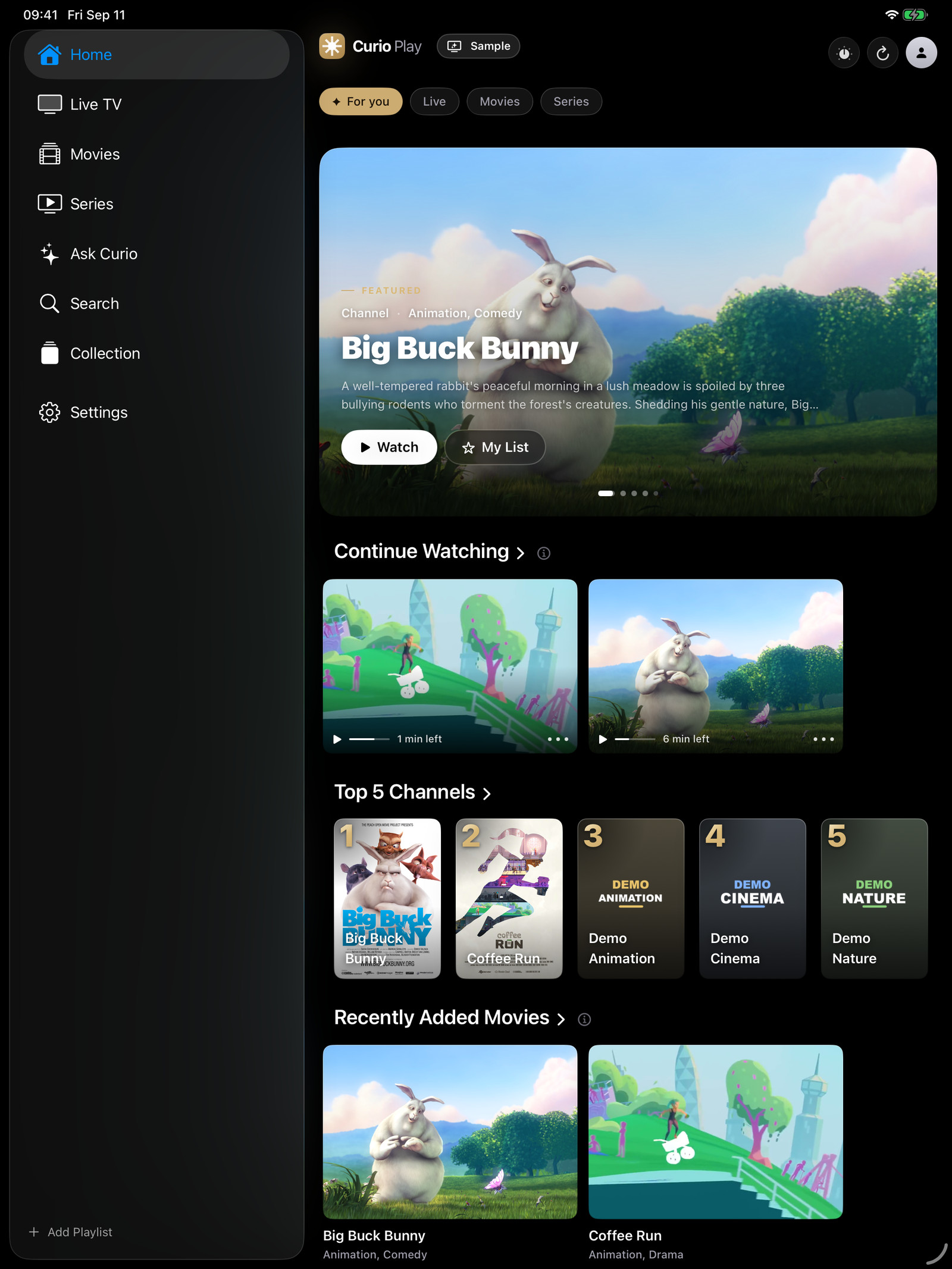This screenshot has width=952, height=1269.
Task: Switch to the Movies filter tab
Action: coord(500,102)
